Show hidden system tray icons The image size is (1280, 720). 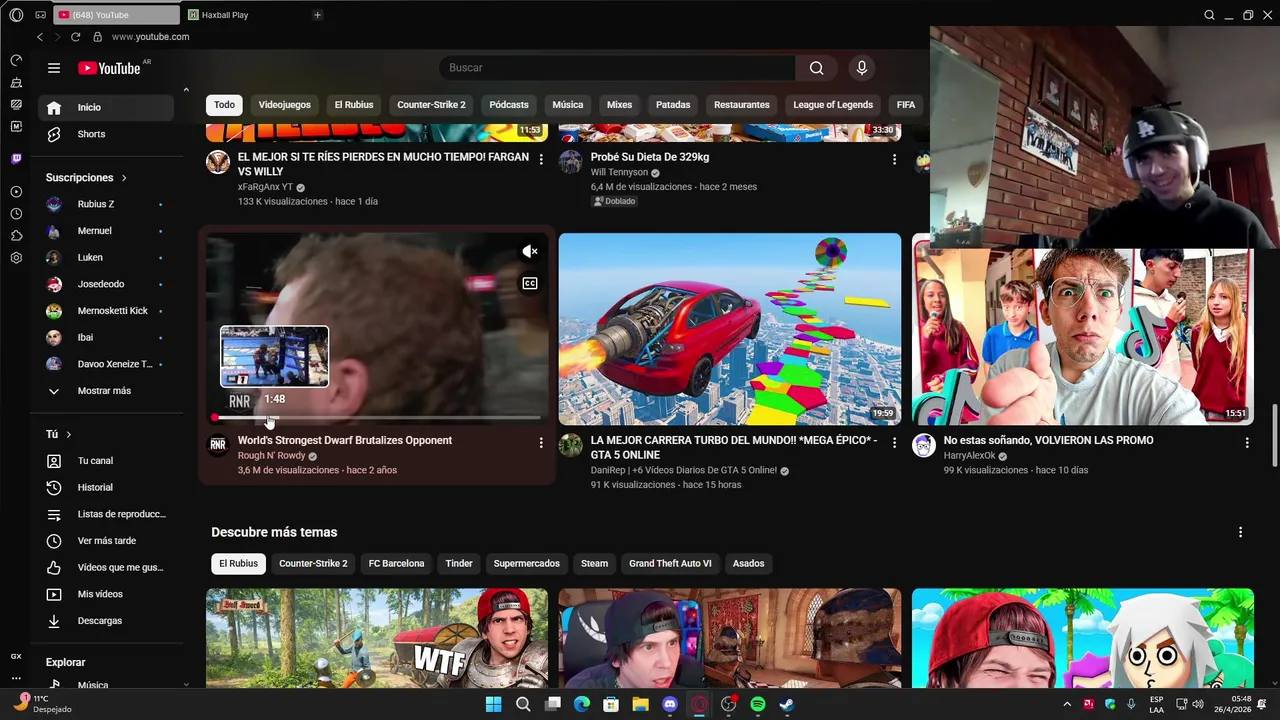point(1067,704)
